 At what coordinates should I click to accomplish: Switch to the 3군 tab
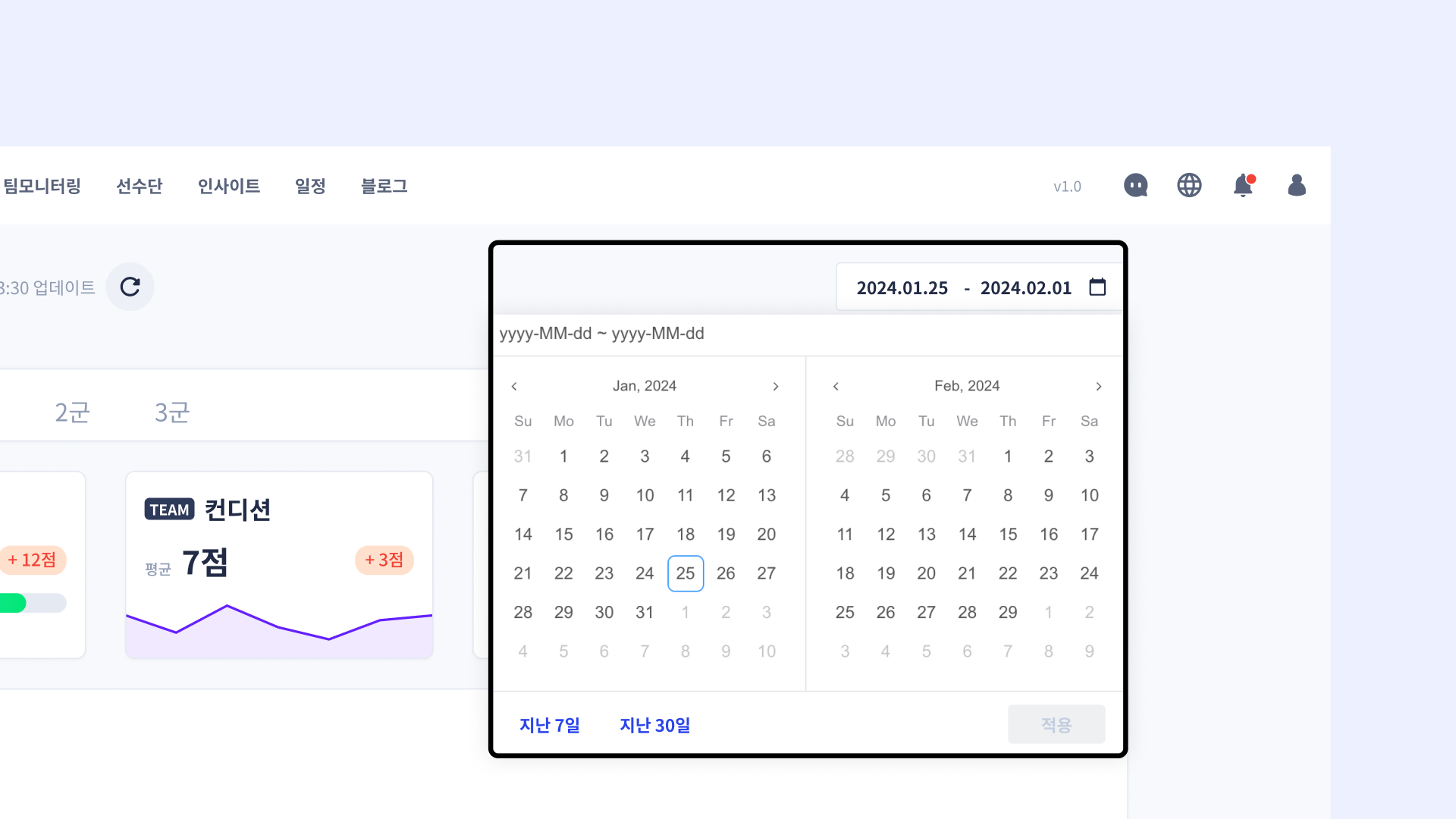pyautogui.click(x=172, y=413)
